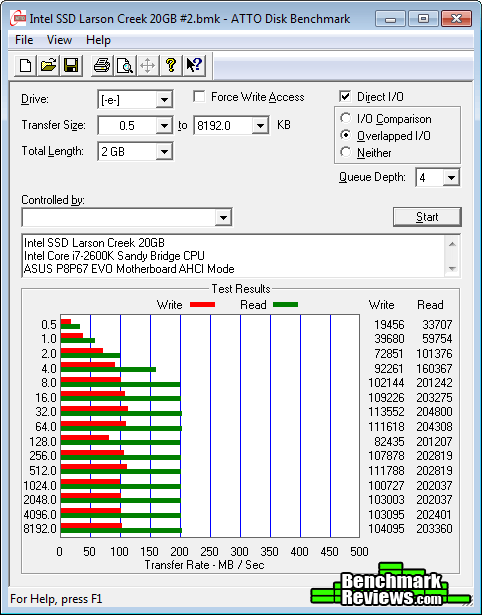
Task: Open About via yellow question mark icon
Action: click(x=171, y=65)
